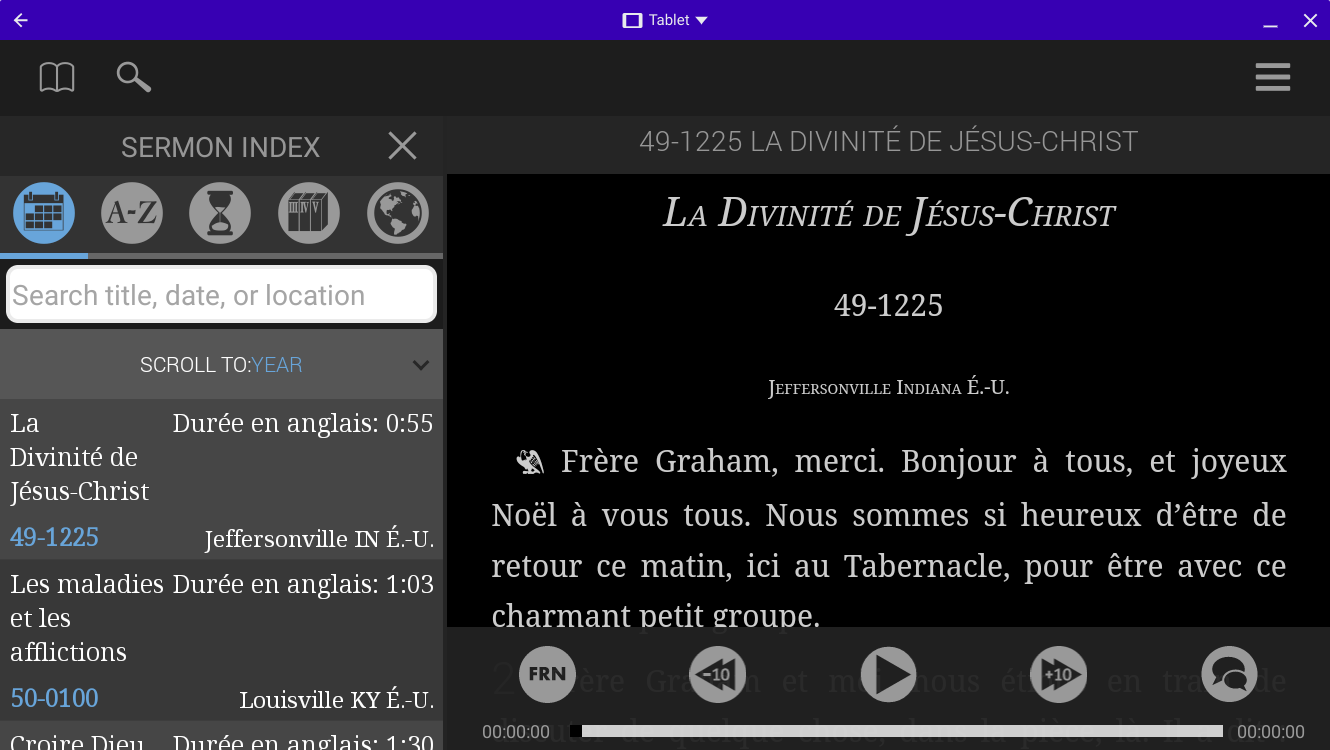
Task: Go back with the title bar arrow
Action: pos(21,20)
